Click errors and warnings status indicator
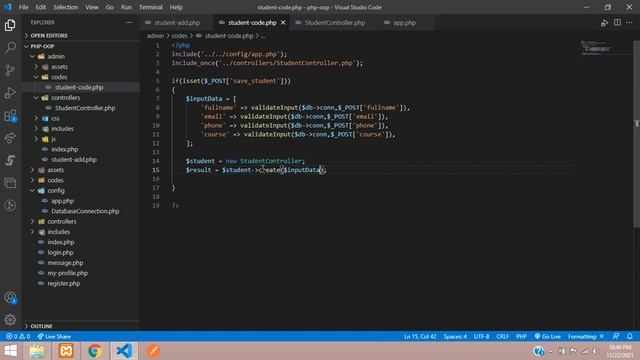 click(x=18, y=336)
